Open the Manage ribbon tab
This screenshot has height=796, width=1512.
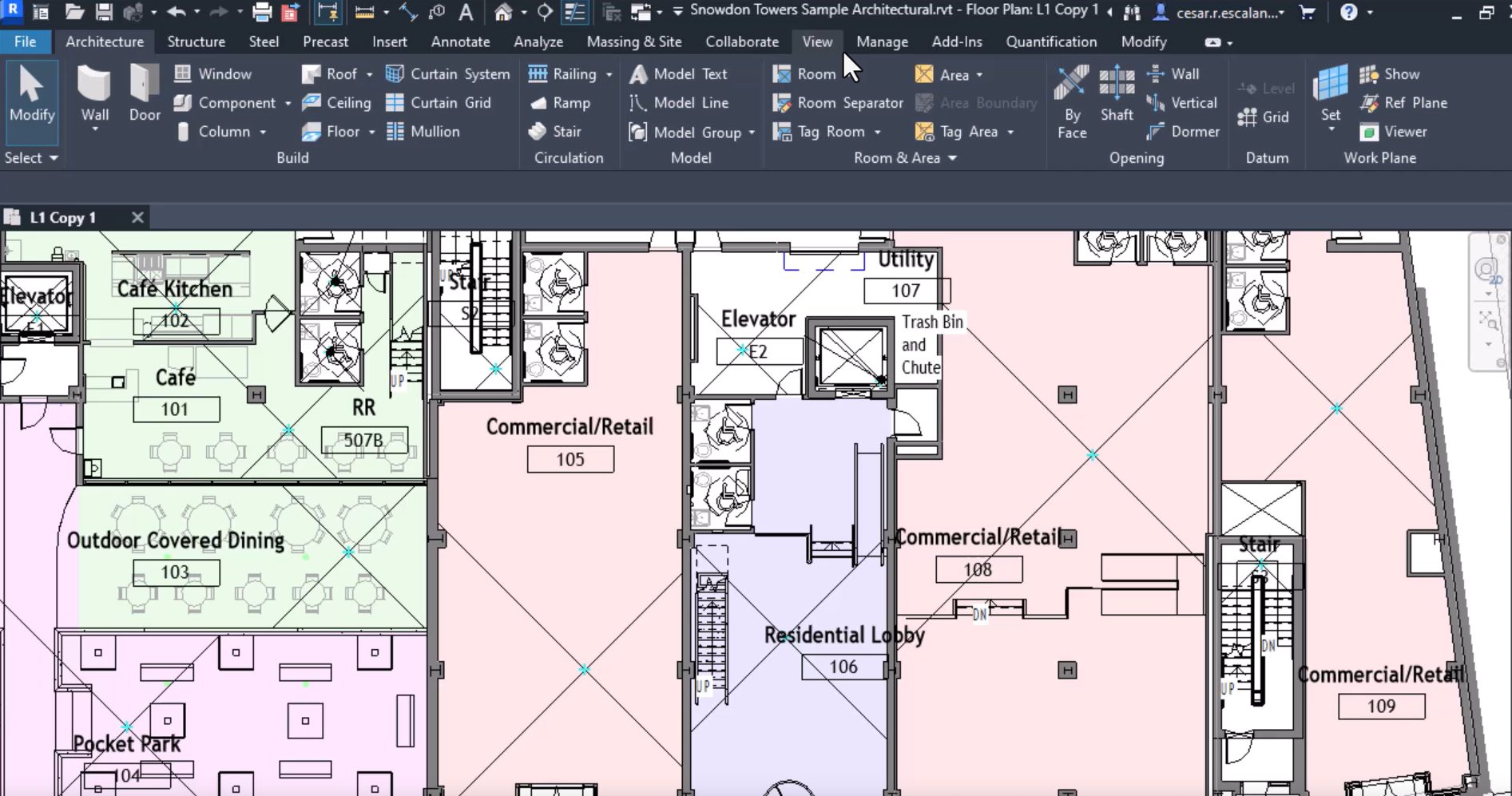click(882, 42)
